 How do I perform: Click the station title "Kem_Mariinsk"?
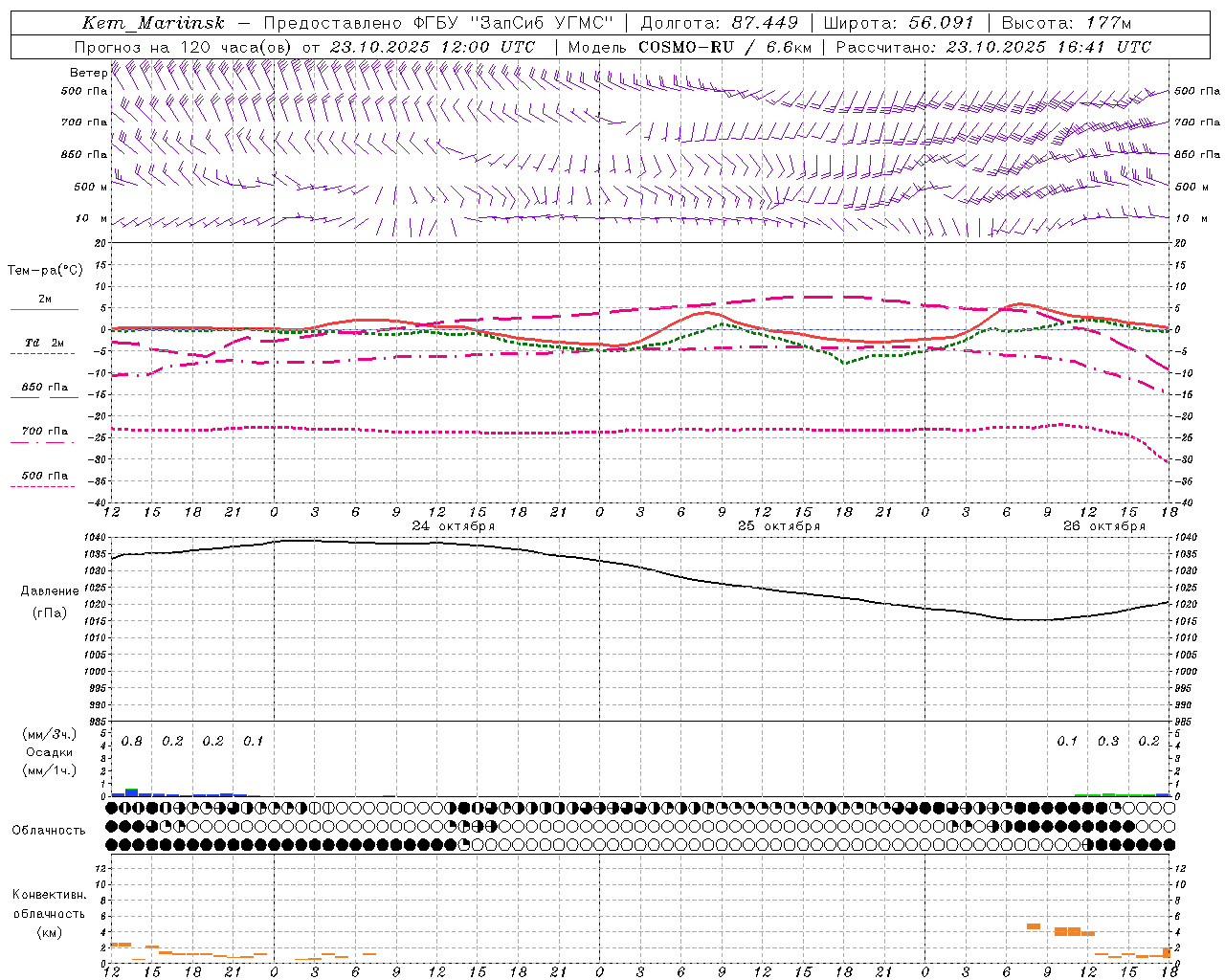(x=154, y=23)
